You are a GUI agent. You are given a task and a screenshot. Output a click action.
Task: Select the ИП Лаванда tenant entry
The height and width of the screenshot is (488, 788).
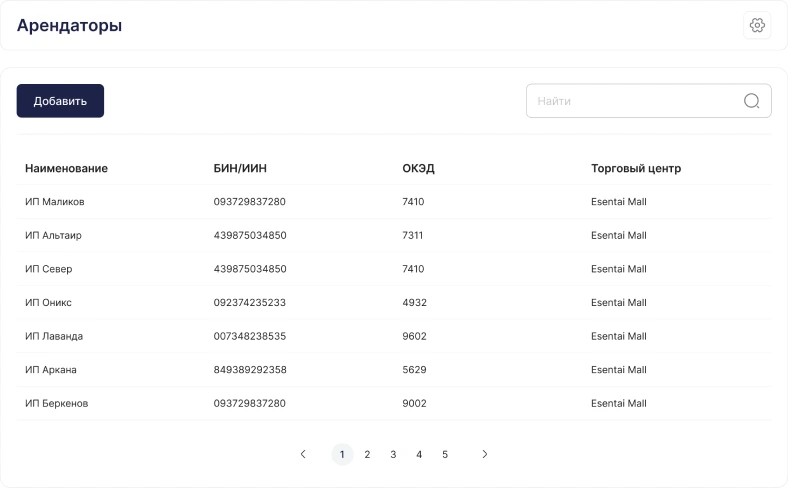click(x=394, y=336)
